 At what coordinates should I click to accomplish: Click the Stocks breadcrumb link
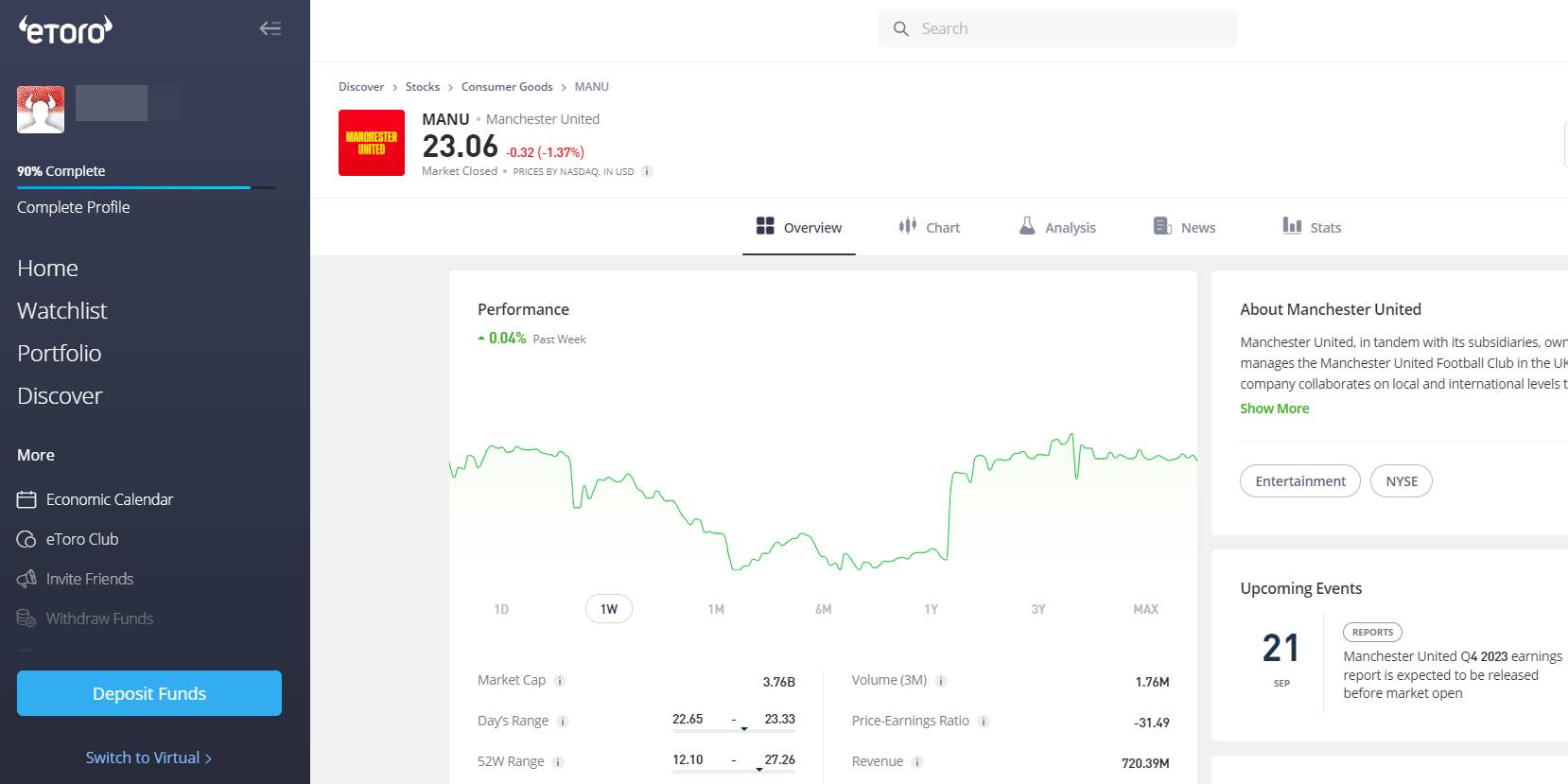(423, 87)
